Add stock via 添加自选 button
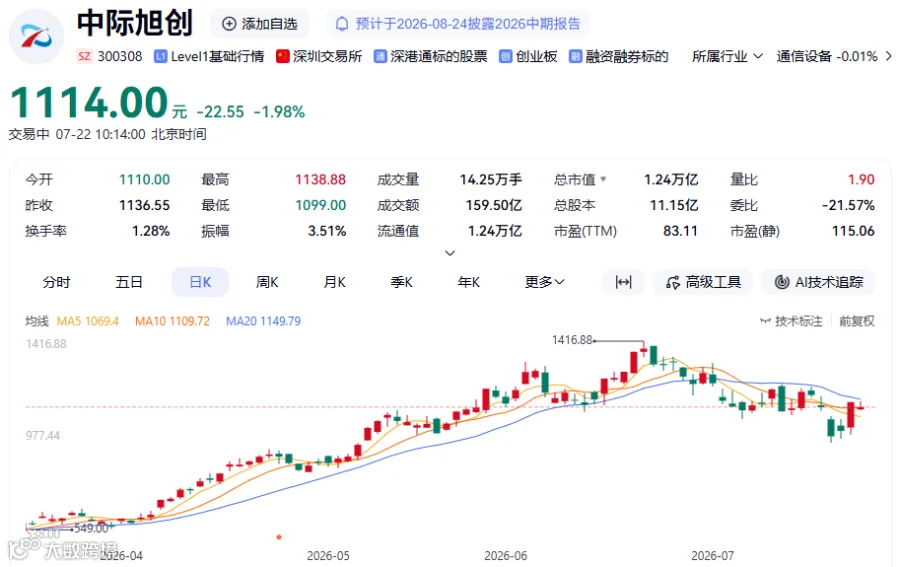Viewport: 900px width, 567px height. 259,24
